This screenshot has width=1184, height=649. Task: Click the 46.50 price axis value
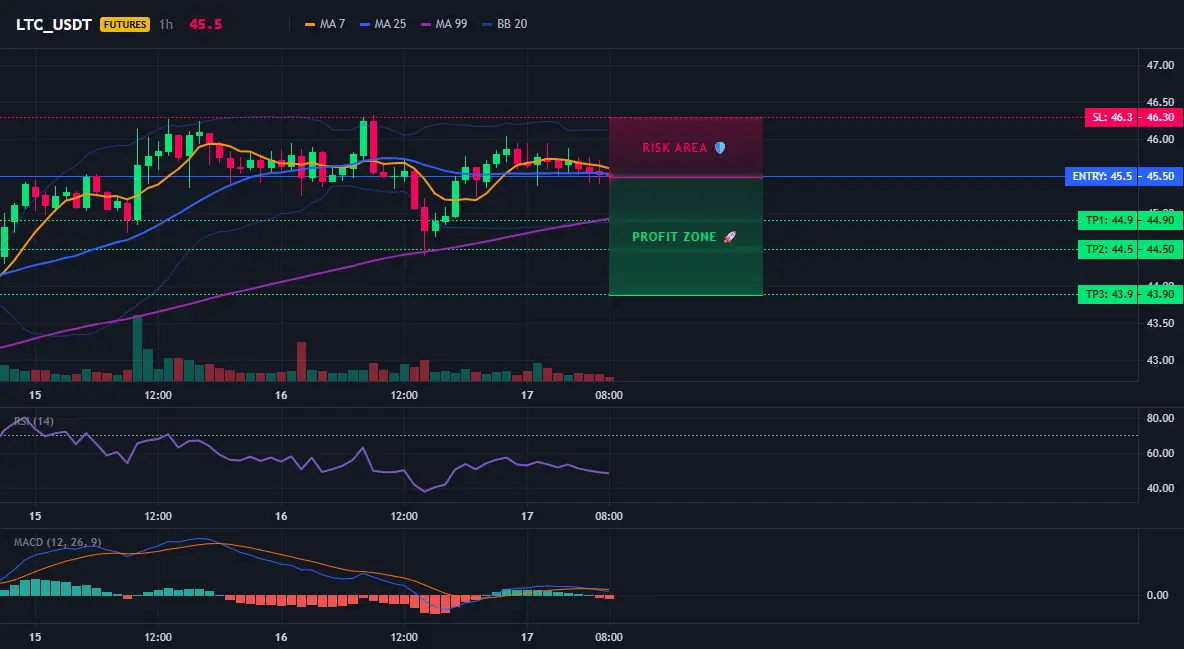pos(1160,102)
